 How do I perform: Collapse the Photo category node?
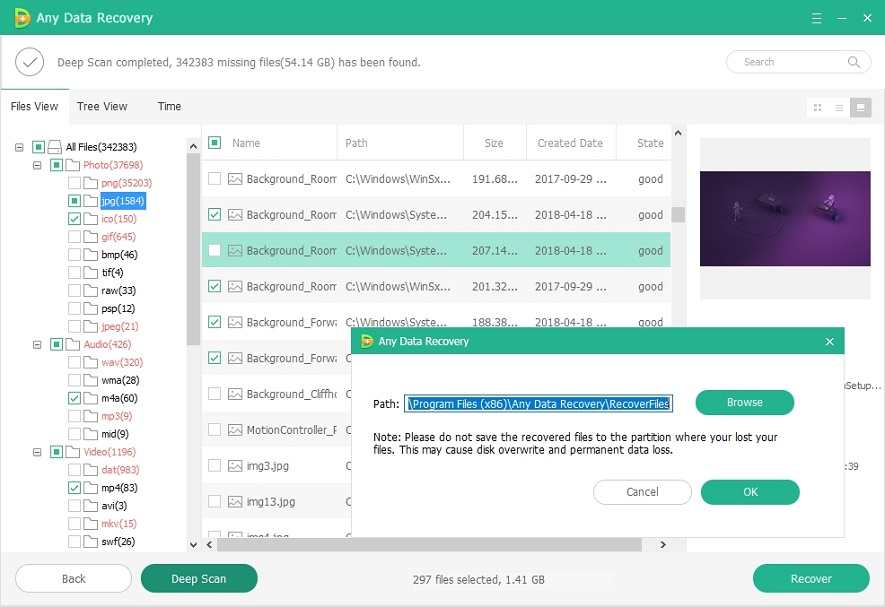(x=37, y=165)
